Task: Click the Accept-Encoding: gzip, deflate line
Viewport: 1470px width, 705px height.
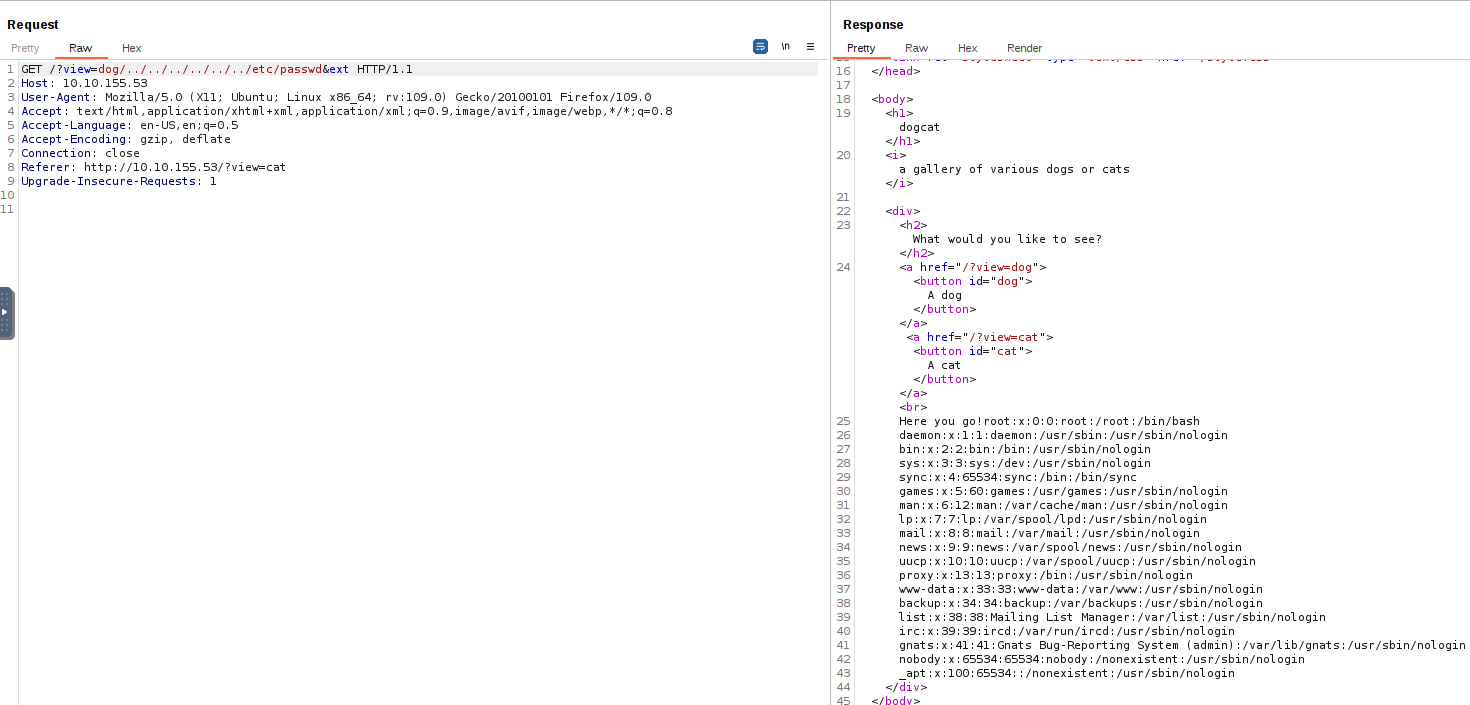Action: click(126, 139)
